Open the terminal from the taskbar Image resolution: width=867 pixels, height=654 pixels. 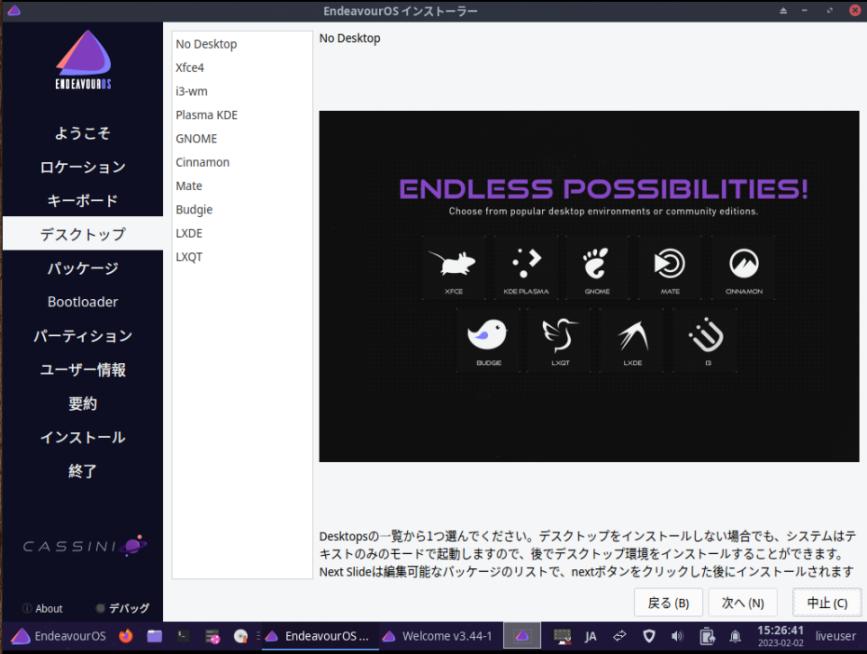[183, 636]
